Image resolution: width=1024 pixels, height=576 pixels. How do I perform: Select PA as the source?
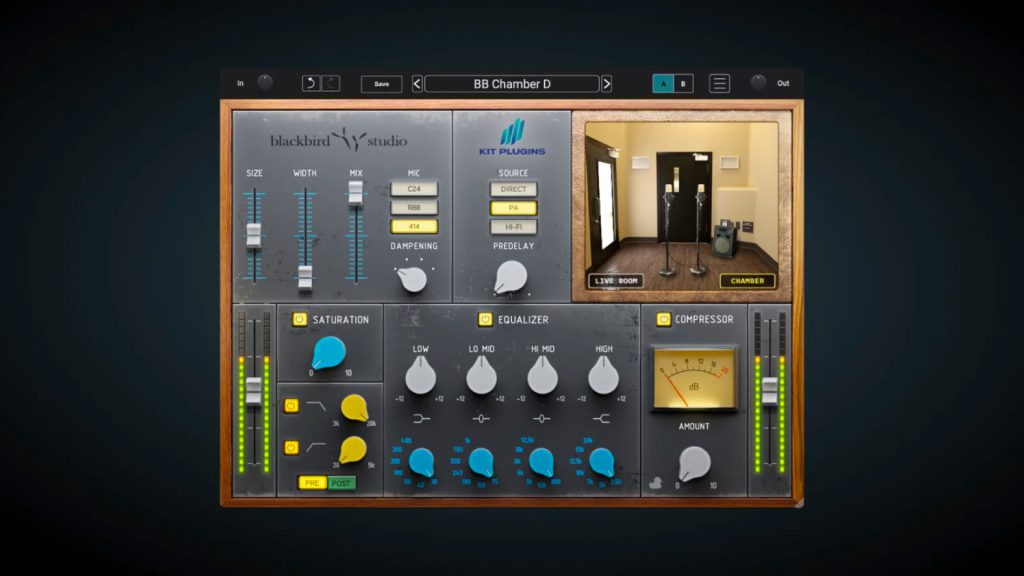[x=513, y=208]
